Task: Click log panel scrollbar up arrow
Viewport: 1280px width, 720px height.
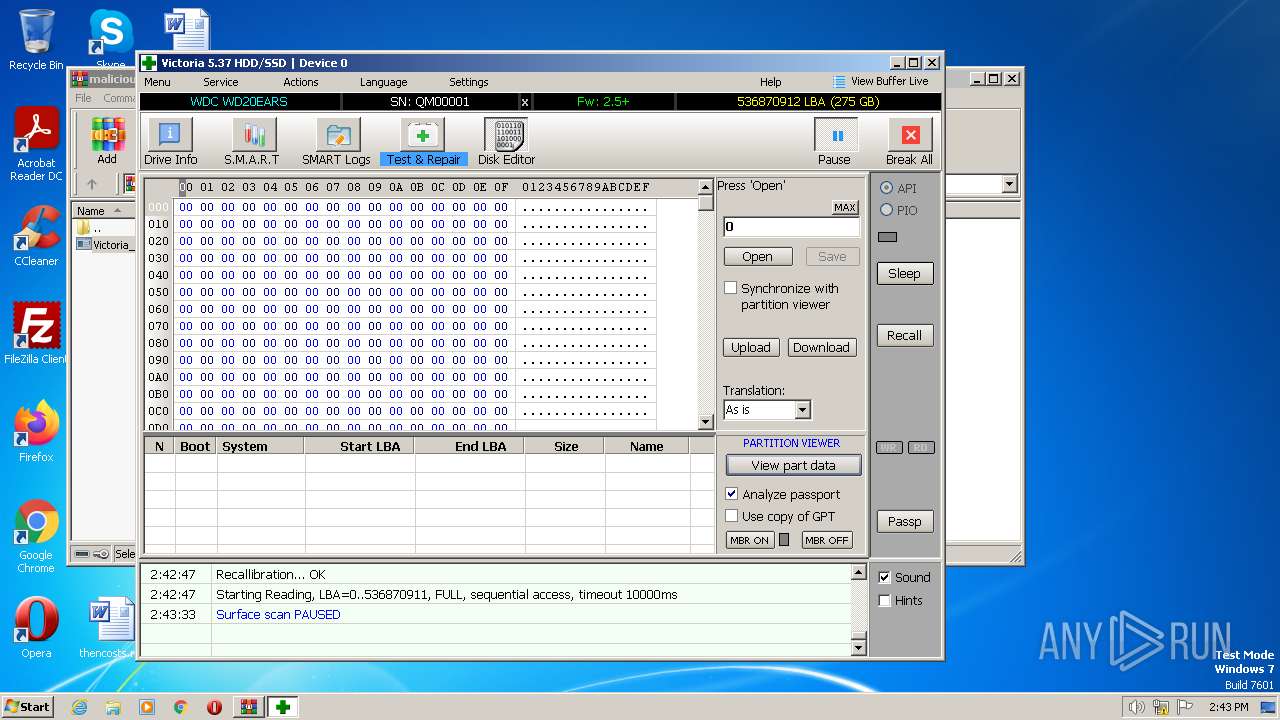Action: [x=858, y=573]
